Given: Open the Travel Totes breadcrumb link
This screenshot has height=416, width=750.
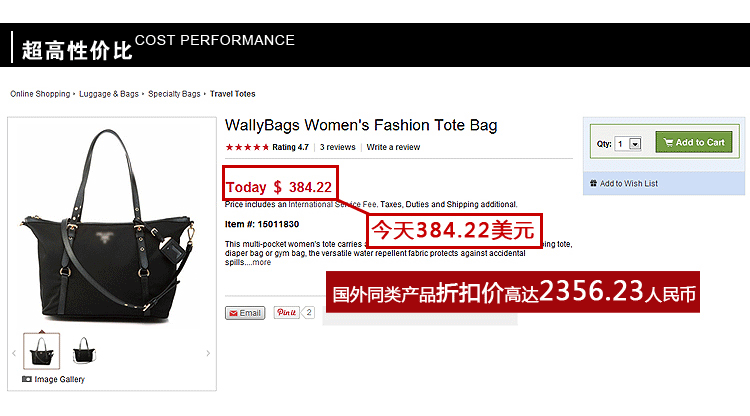Looking at the screenshot, I should coord(232,94).
